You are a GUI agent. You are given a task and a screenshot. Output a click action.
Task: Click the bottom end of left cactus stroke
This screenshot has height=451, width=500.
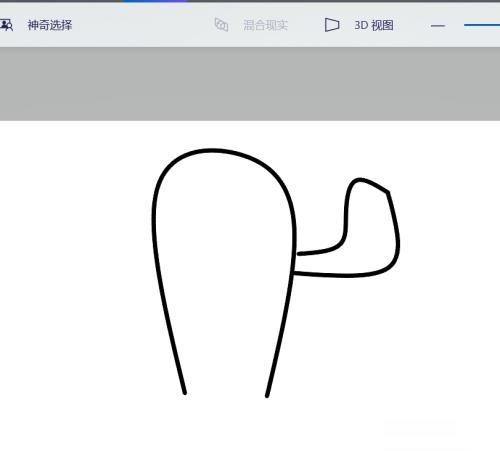tap(185, 393)
